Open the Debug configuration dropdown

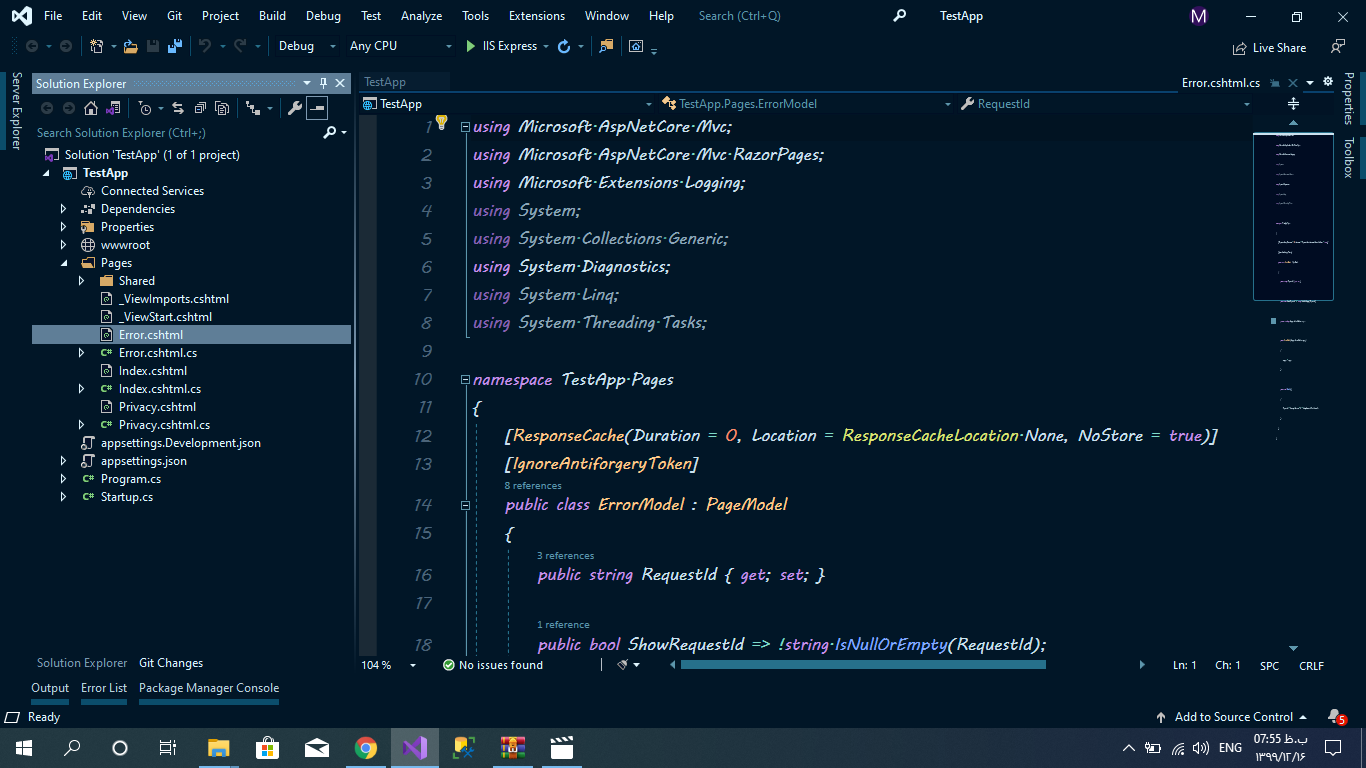[332, 46]
